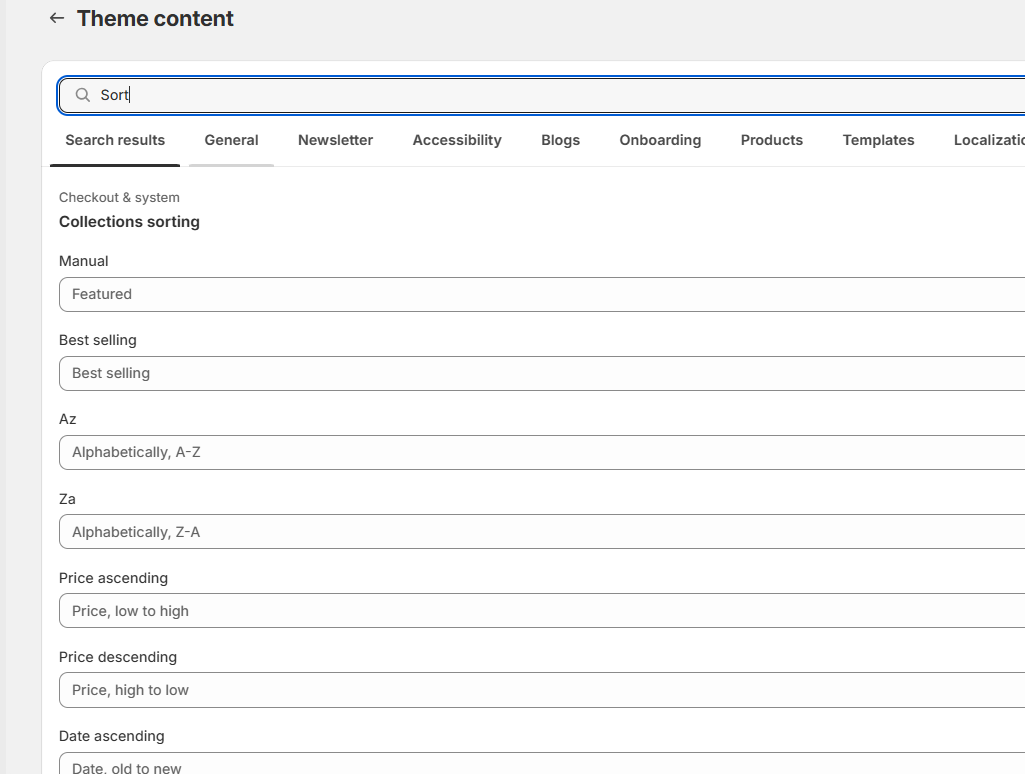Open the Onboarding tab

coord(660,140)
